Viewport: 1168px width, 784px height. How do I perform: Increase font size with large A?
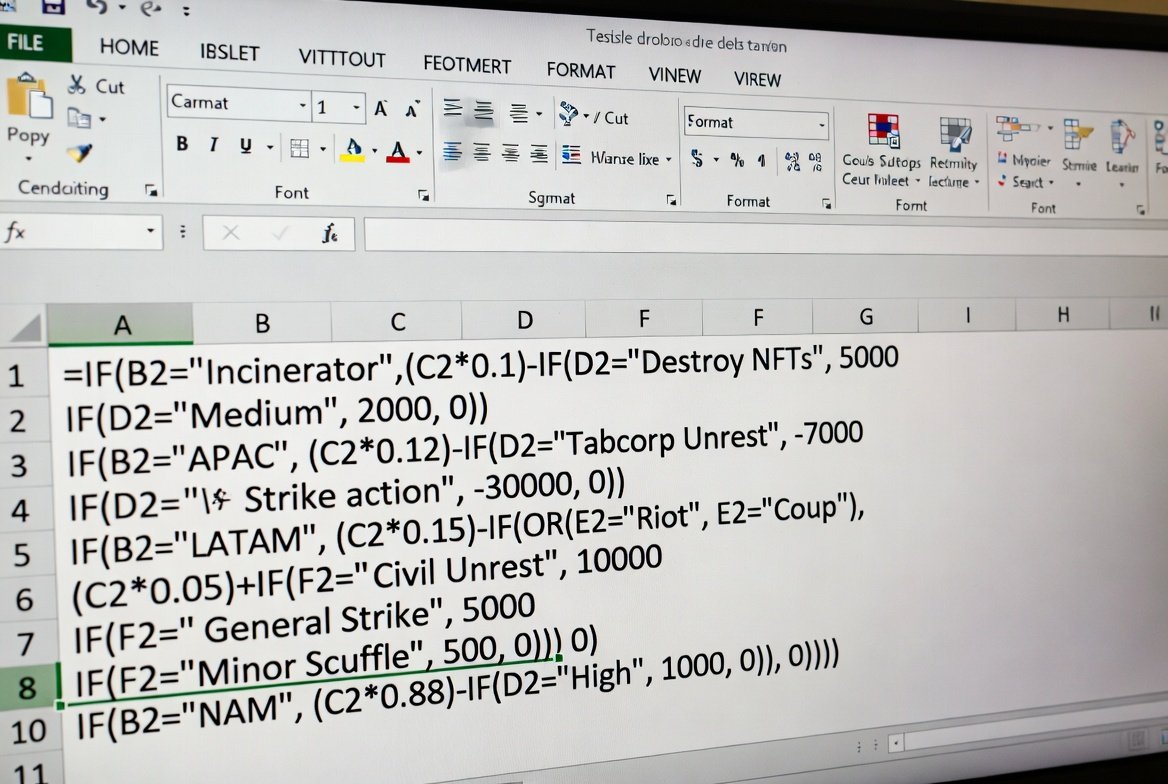point(381,110)
